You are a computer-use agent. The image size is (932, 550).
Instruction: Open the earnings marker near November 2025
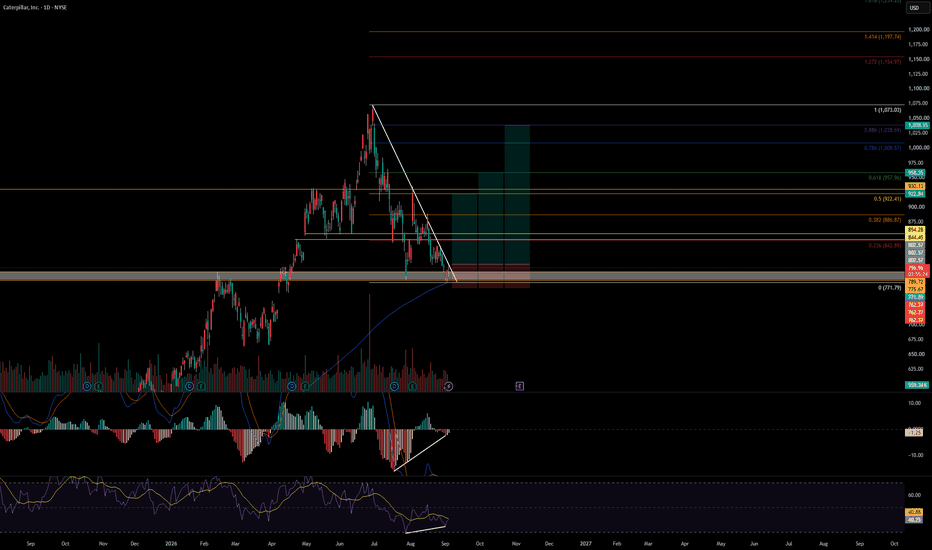point(98,386)
